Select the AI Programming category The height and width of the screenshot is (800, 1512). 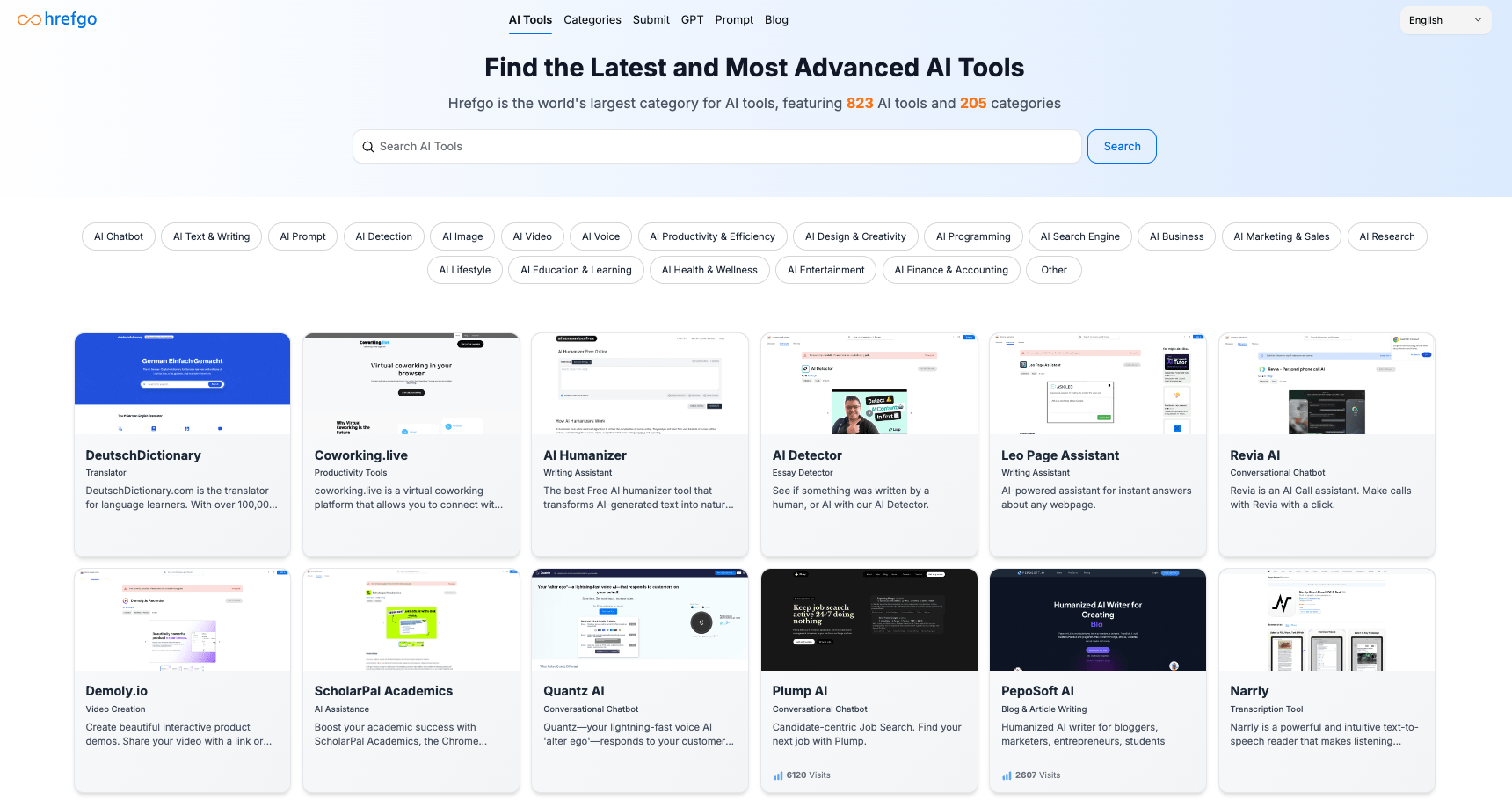point(973,236)
